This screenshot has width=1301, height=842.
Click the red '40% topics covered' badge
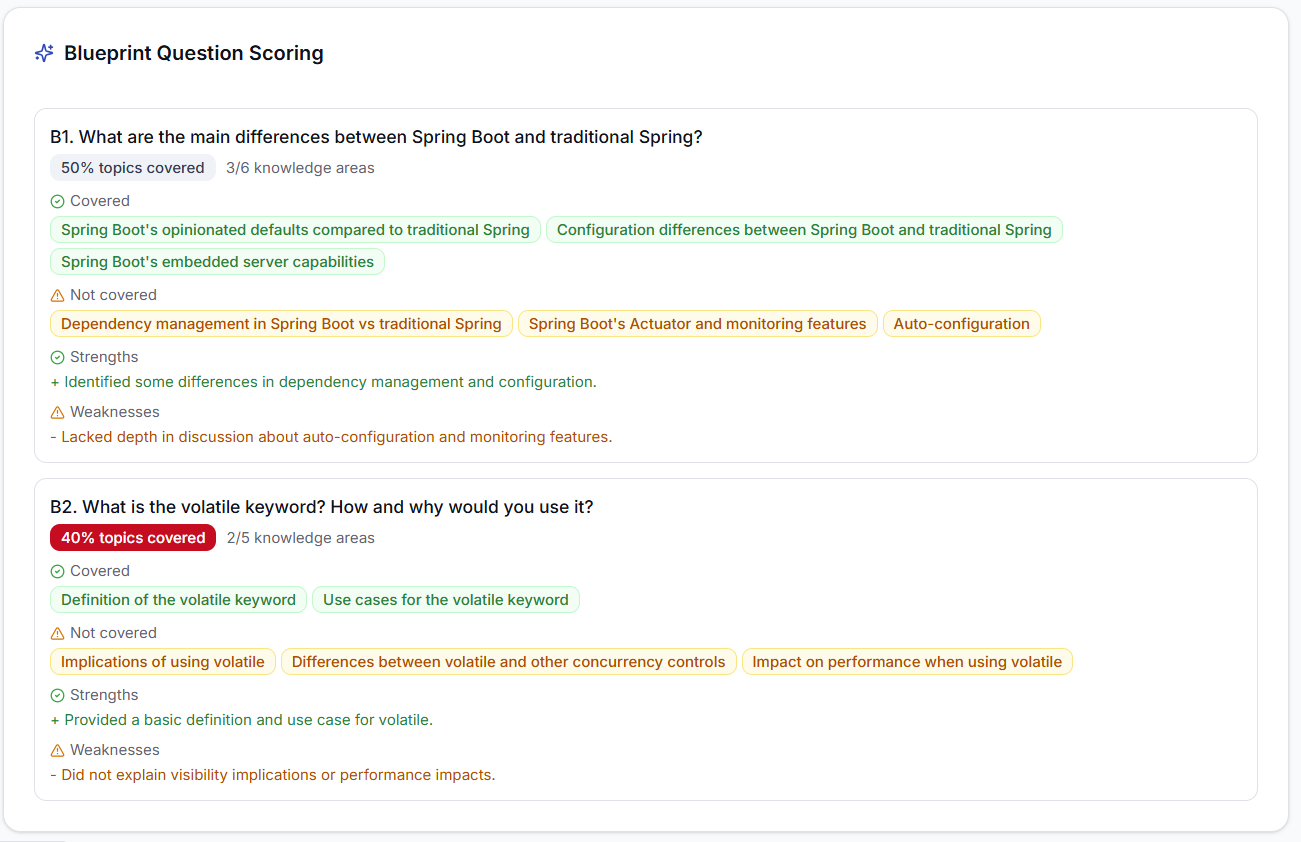[x=132, y=537]
